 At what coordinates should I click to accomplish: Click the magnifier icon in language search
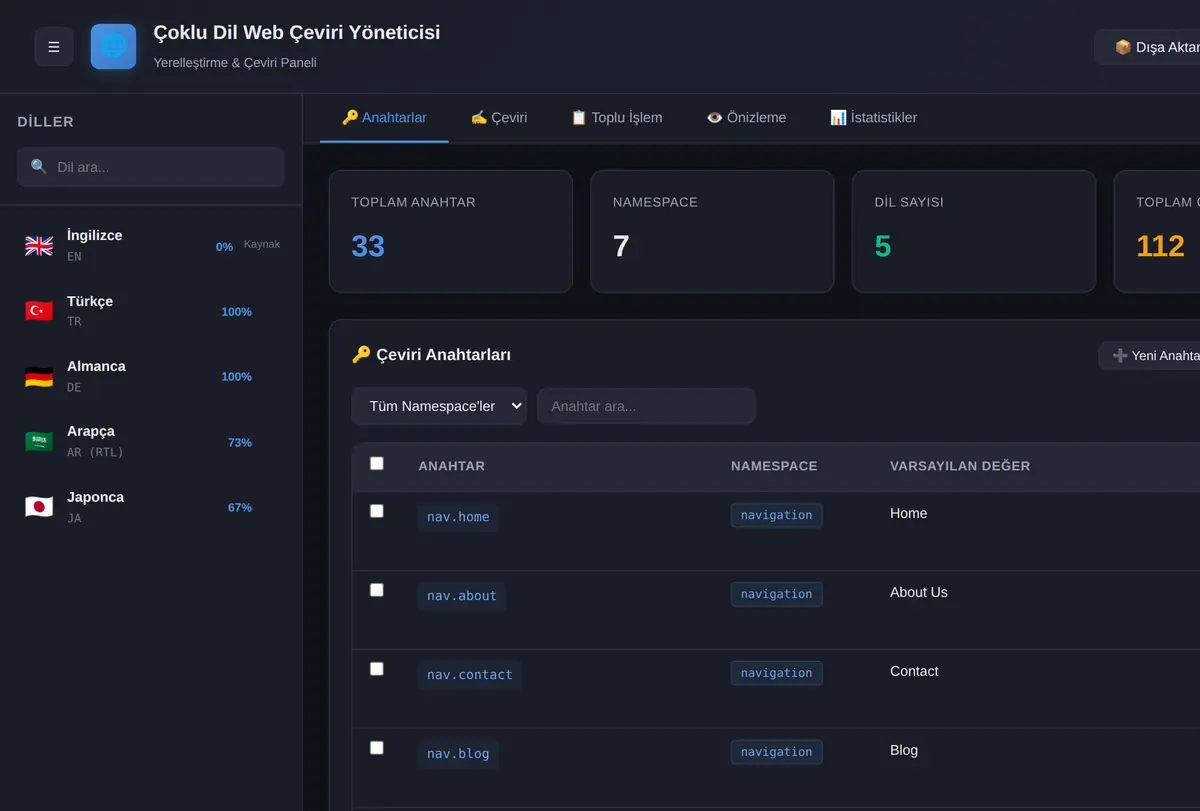pos(39,167)
